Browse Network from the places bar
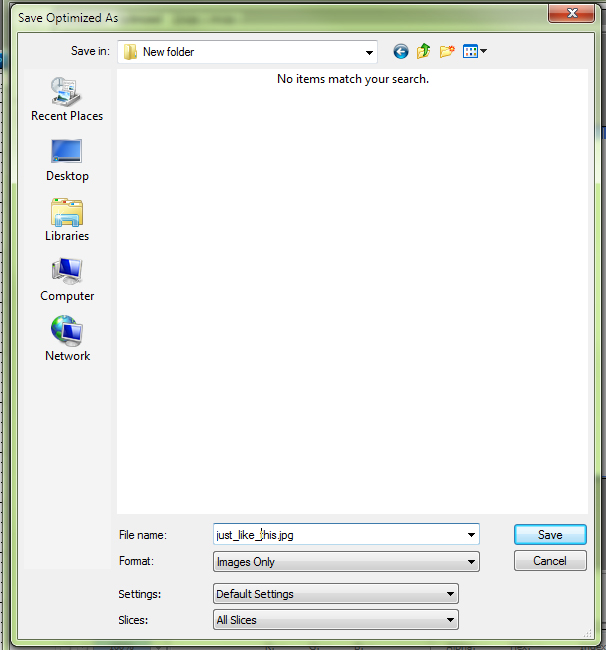Screen dimensions: 606x650 click(x=67, y=339)
